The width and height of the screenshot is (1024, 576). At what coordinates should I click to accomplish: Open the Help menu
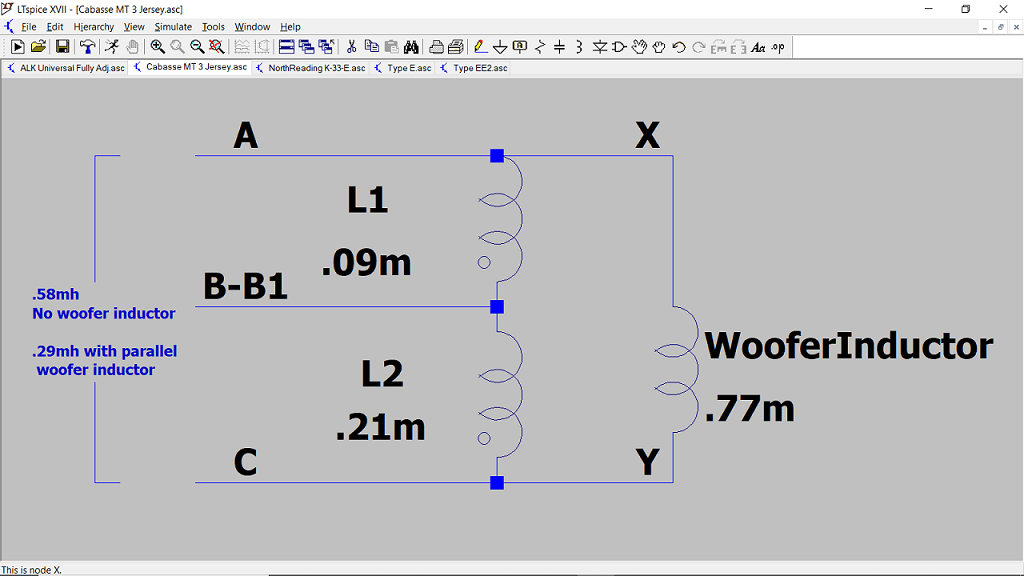290,27
